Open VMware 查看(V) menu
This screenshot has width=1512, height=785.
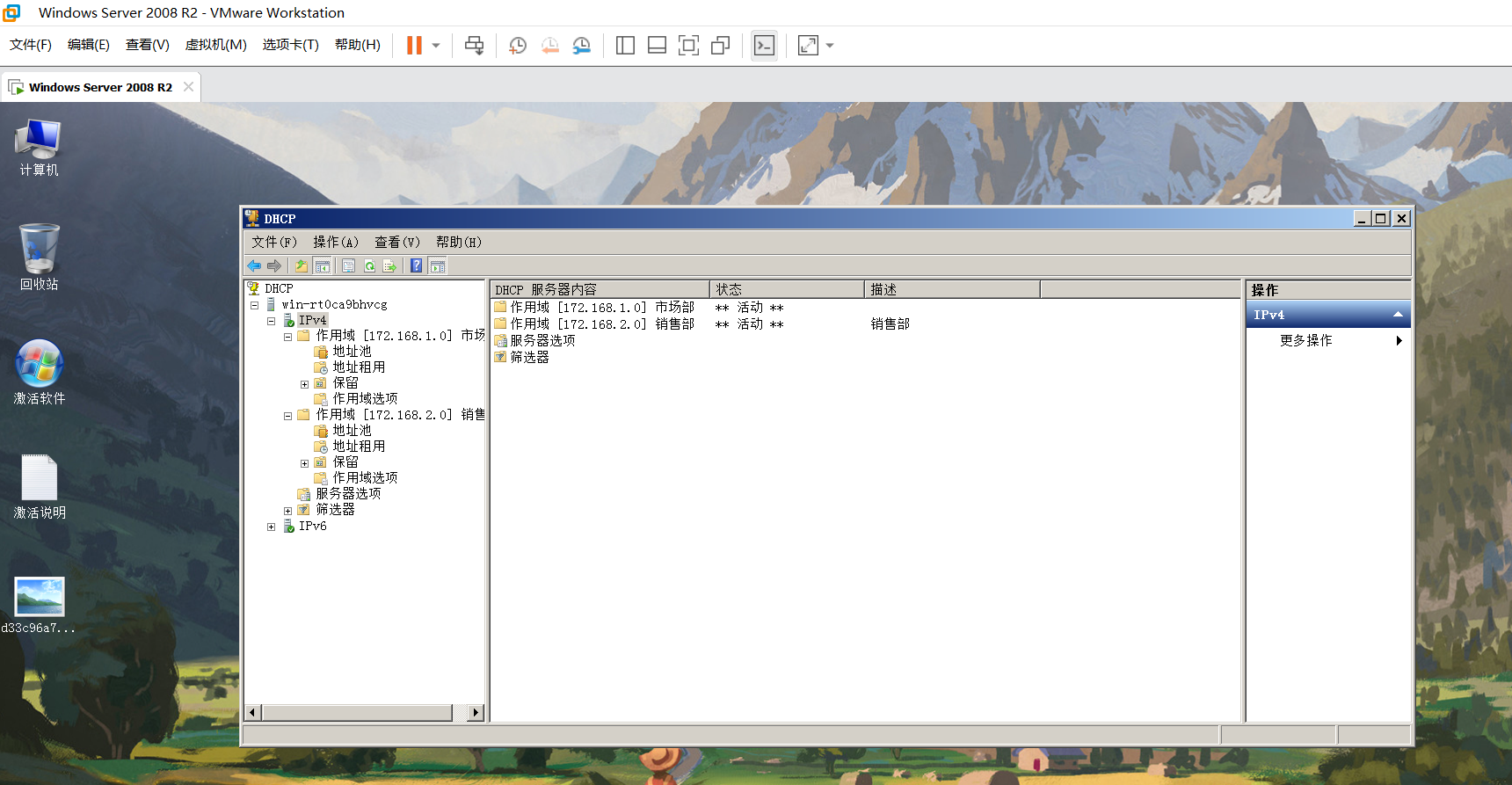click(148, 45)
